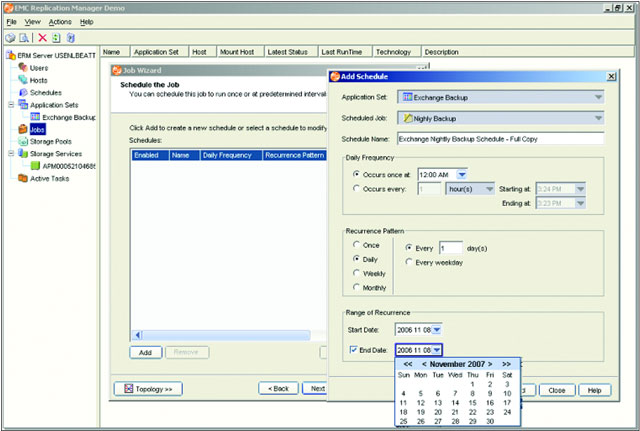Select the Once recurrence radio button
Image resolution: width=640 pixels, height=431 pixels.
tap(356, 244)
